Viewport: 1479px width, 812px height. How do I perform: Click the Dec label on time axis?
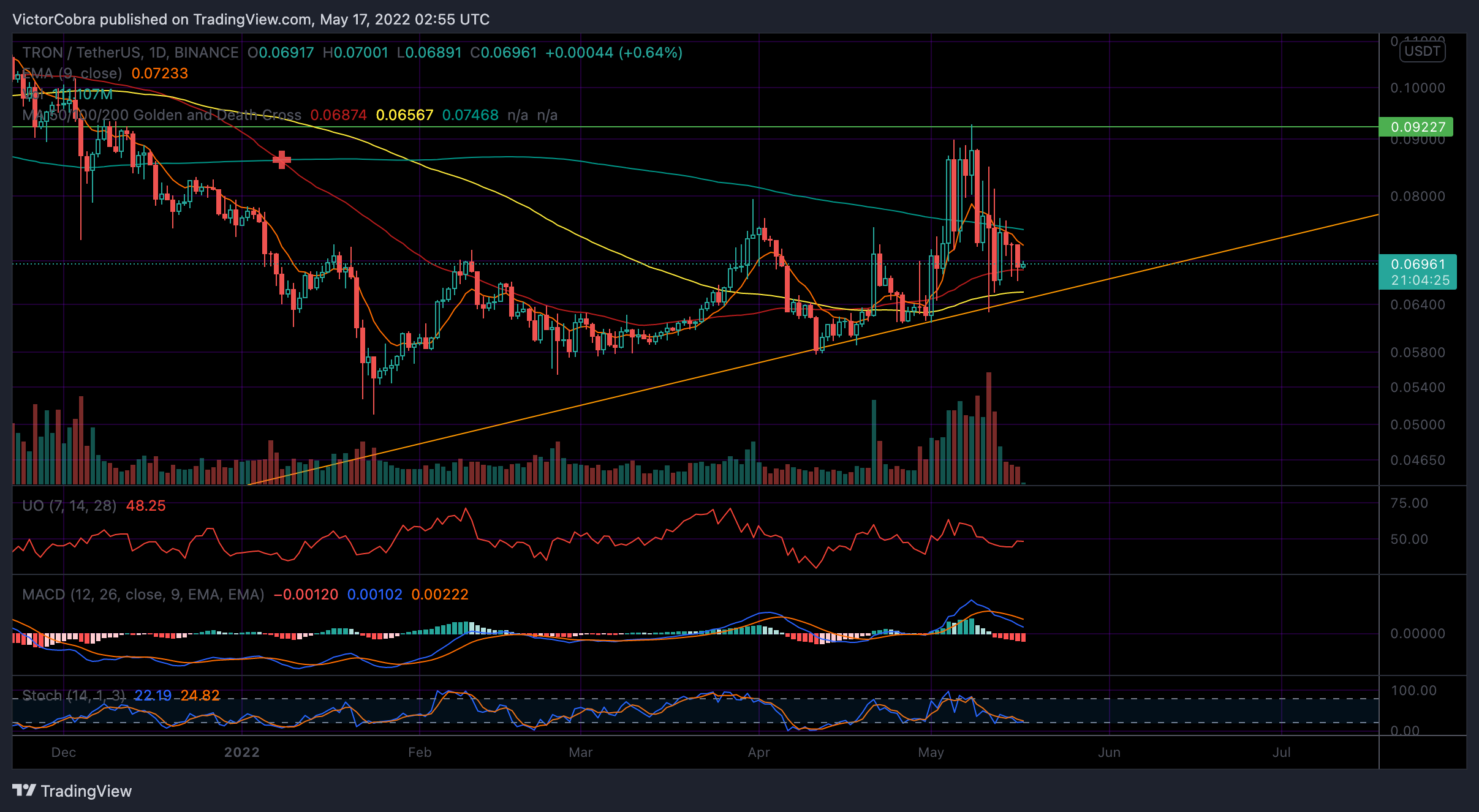coord(64,753)
